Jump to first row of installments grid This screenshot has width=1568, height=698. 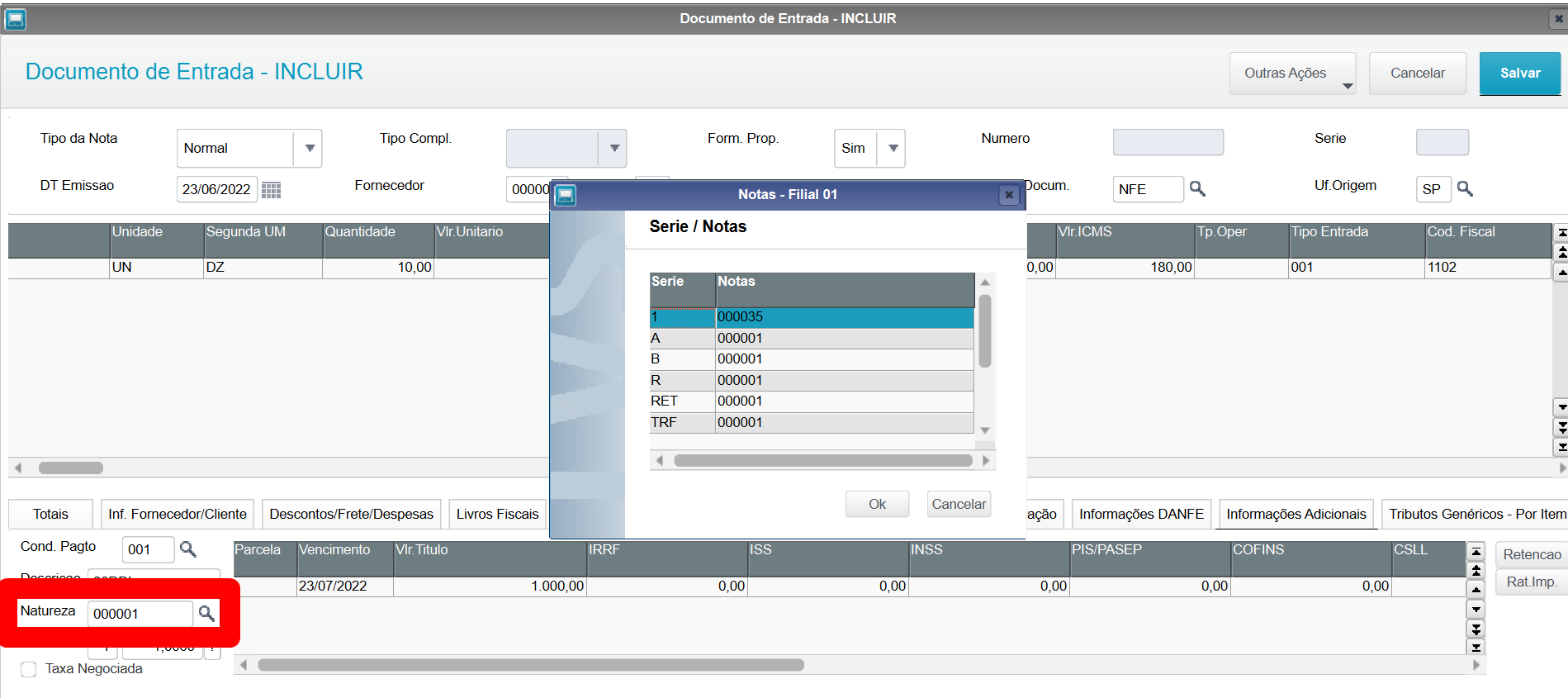[x=1476, y=551]
